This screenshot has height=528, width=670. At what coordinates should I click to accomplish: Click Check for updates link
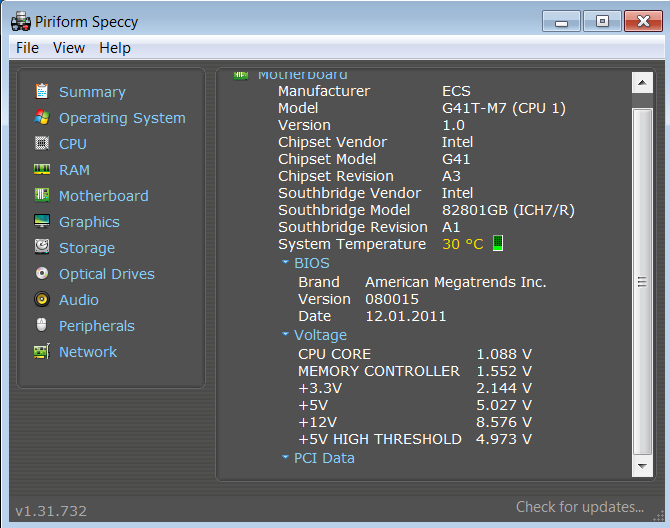tap(580, 507)
